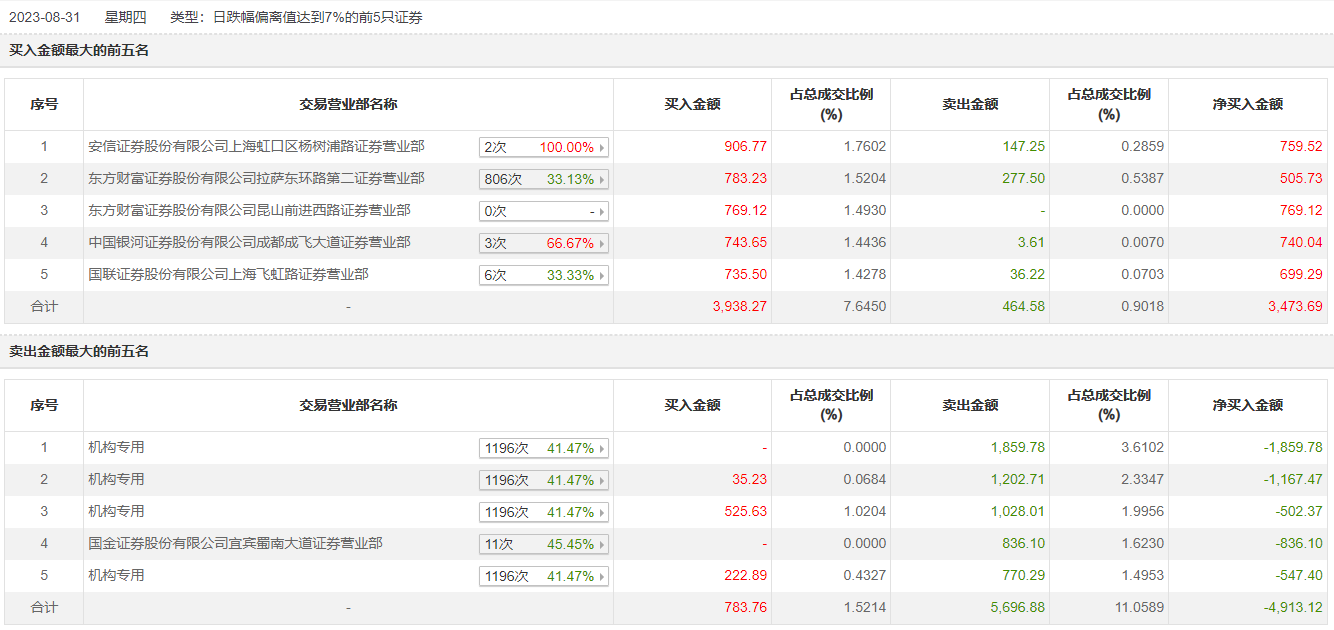Select the 卖出金额最大的前五名 section heading
Screen dimensions: 1334x630
79,352
